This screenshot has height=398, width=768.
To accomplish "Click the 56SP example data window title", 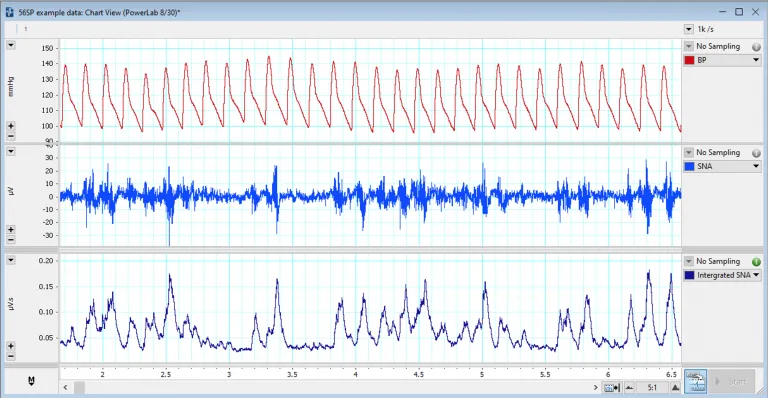I will click(99, 13).
